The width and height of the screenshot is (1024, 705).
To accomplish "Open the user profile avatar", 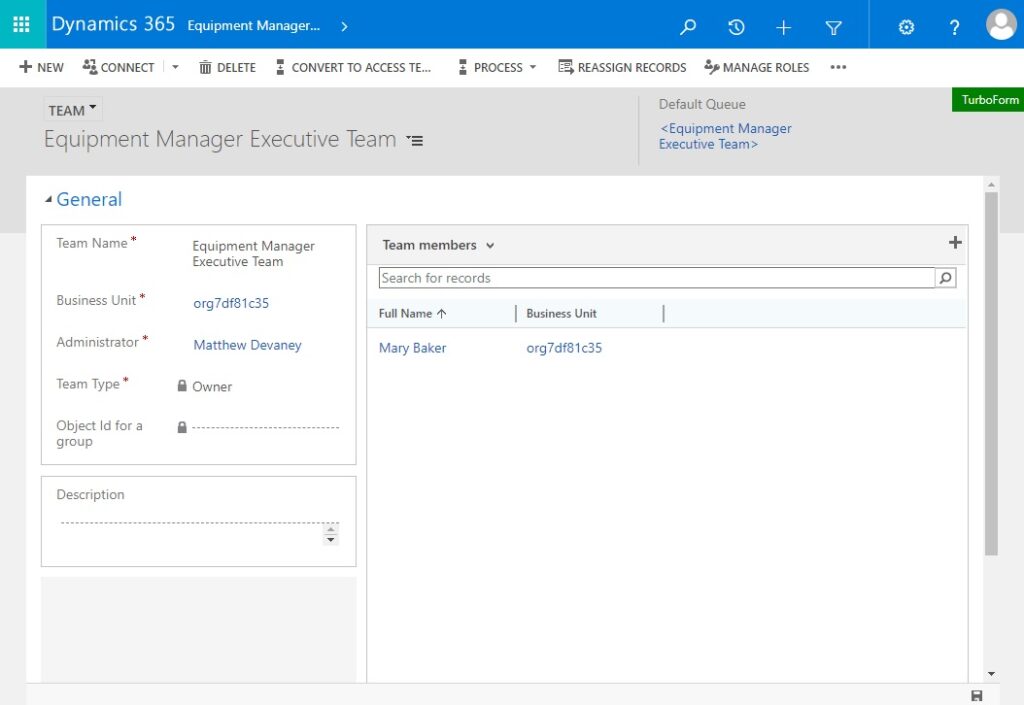I will [x=1001, y=25].
